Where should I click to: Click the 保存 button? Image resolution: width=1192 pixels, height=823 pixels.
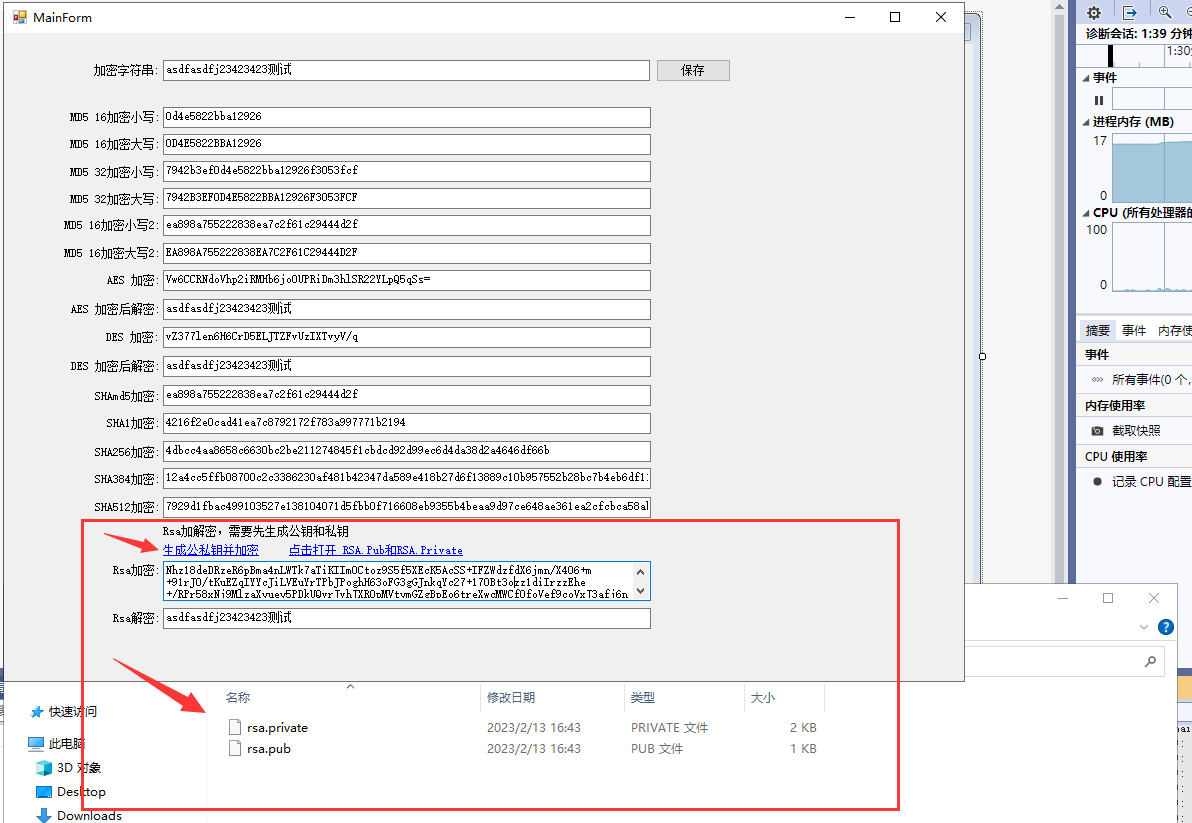693,71
